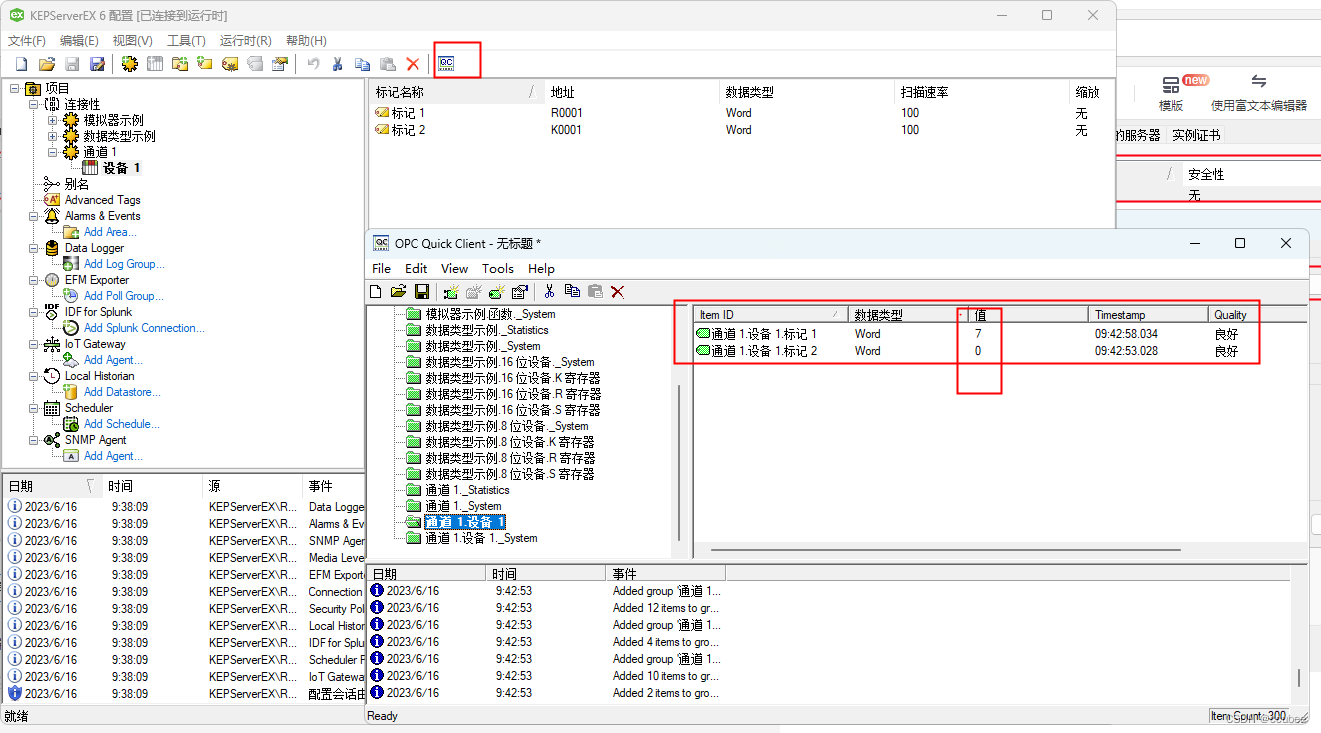Select 通道 1.设备 1.标记 2 item in Quick Client
This screenshot has height=733, width=1321.
764,351
